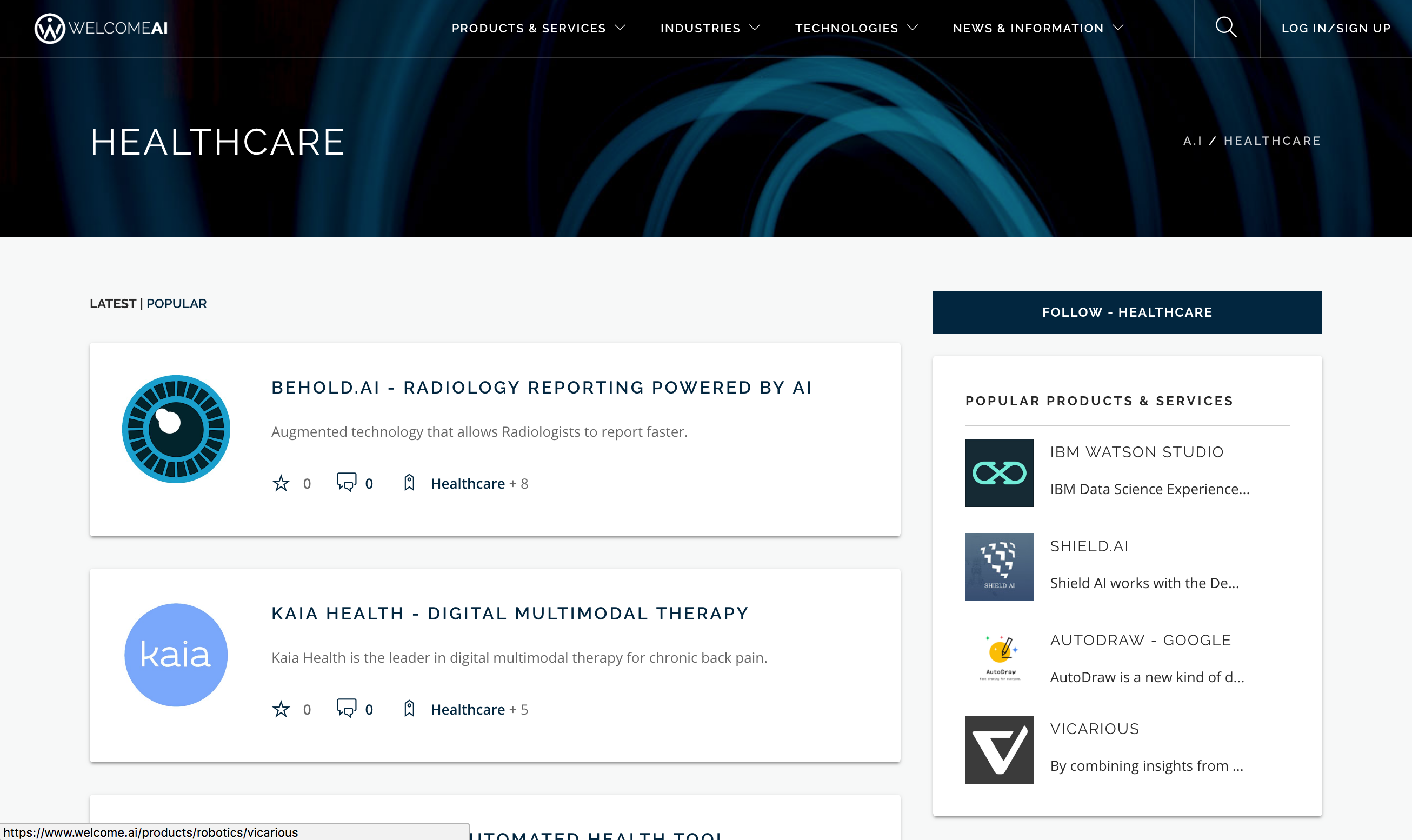
Task: Open comments on the Kaia Health card
Action: 347,709
